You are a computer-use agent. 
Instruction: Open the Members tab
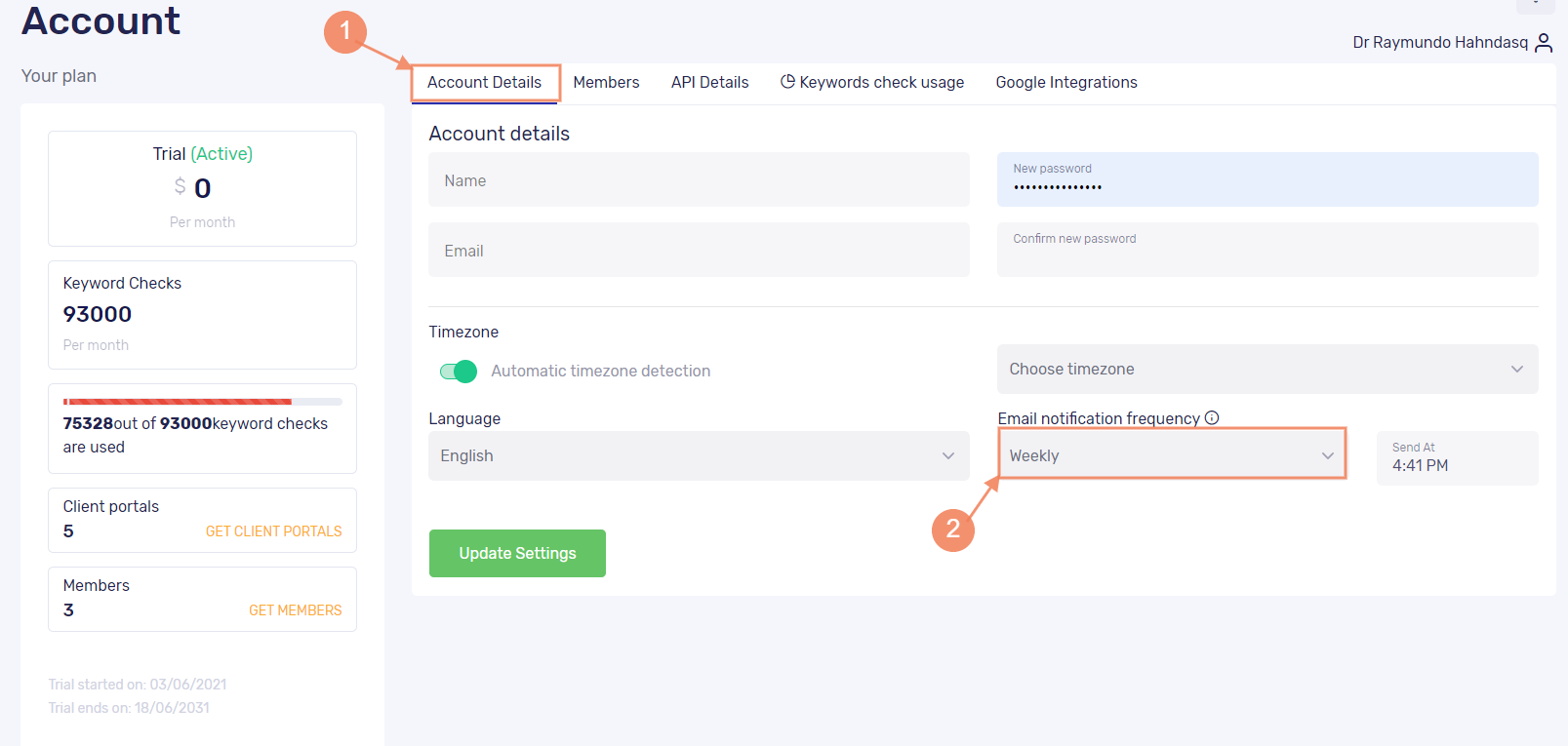606,83
